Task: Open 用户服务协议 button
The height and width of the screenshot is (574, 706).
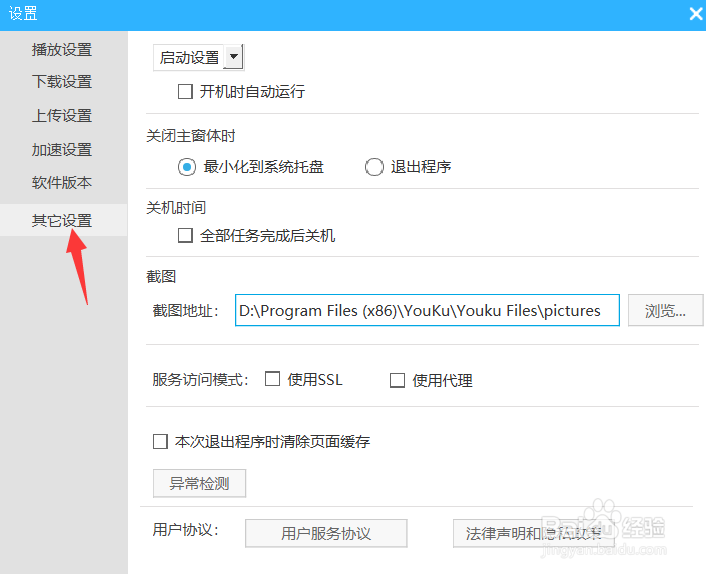Action: (326, 533)
